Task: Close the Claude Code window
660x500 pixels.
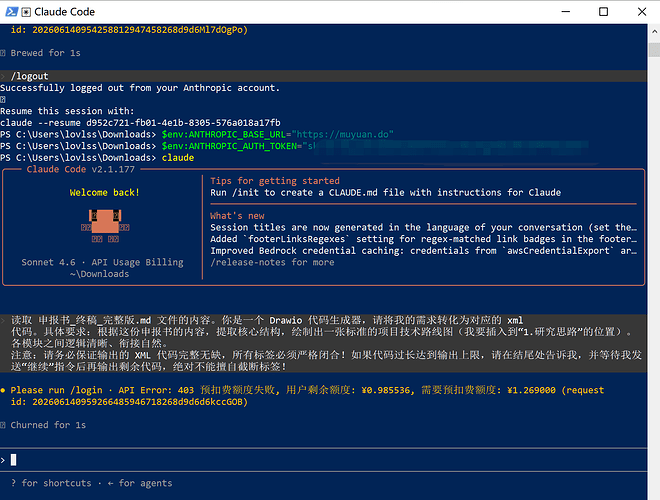Action: [642, 12]
